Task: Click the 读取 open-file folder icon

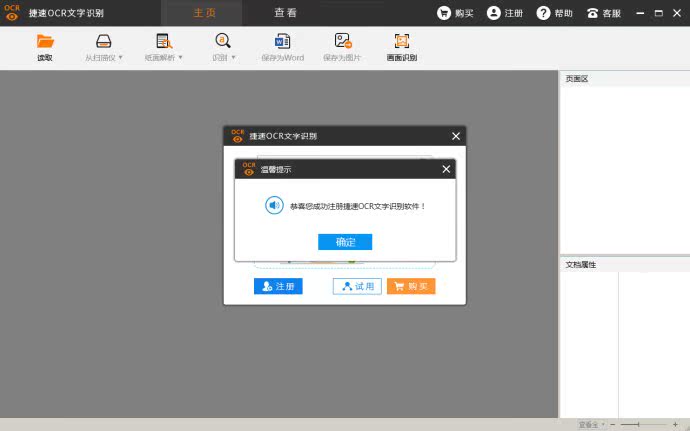Action: [45, 41]
